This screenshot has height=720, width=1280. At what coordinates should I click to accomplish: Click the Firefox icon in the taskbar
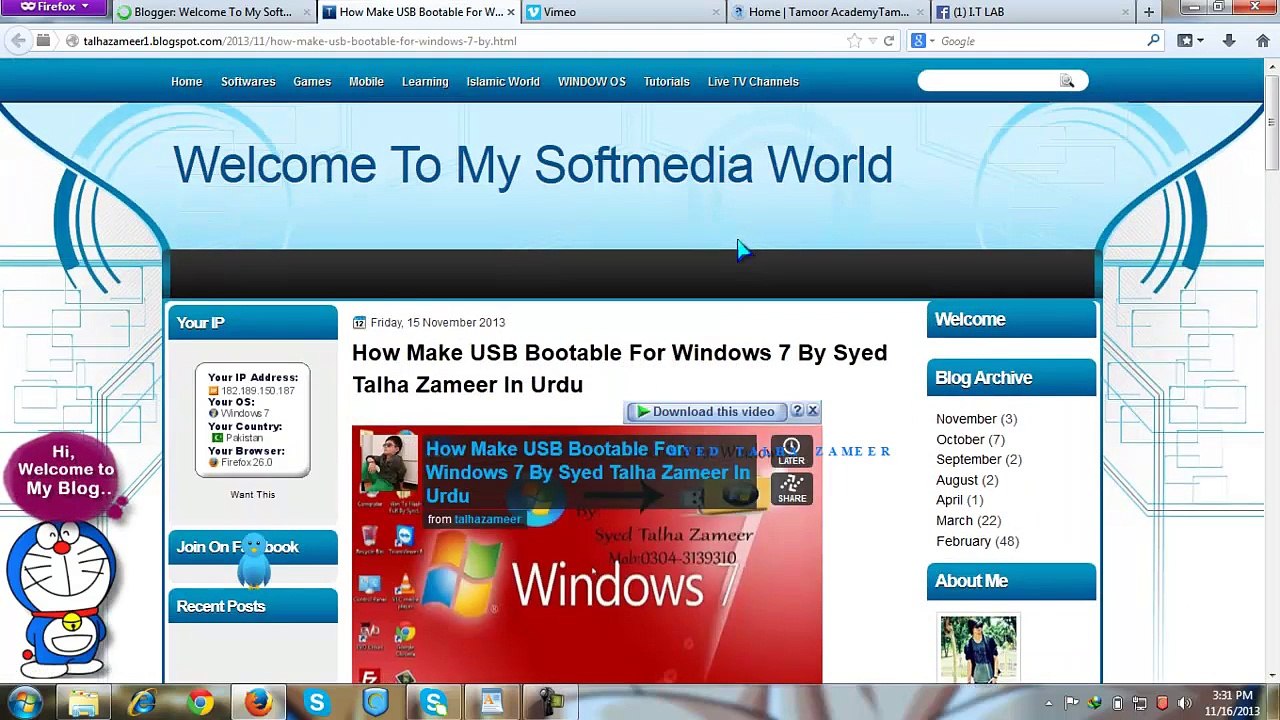pos(258,703)
